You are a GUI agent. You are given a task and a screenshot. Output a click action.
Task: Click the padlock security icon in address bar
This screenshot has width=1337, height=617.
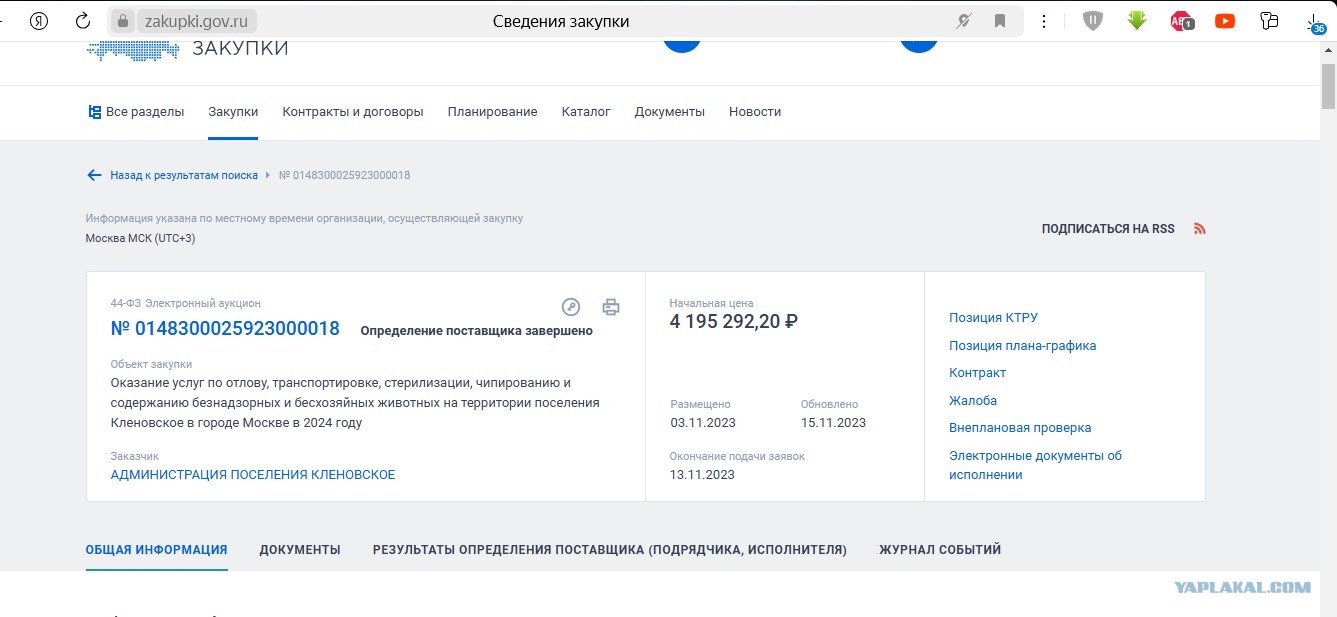[x=123, y=21]
